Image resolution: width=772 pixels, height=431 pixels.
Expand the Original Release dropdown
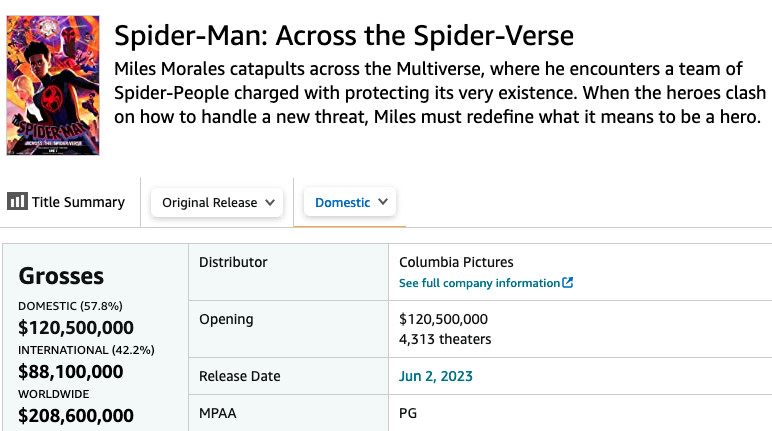tap(217, 202)
